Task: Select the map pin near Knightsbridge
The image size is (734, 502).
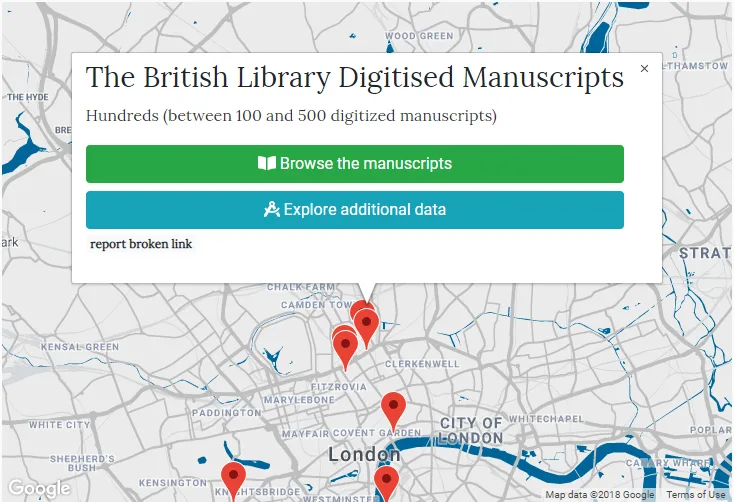Action: pos(233,480)
